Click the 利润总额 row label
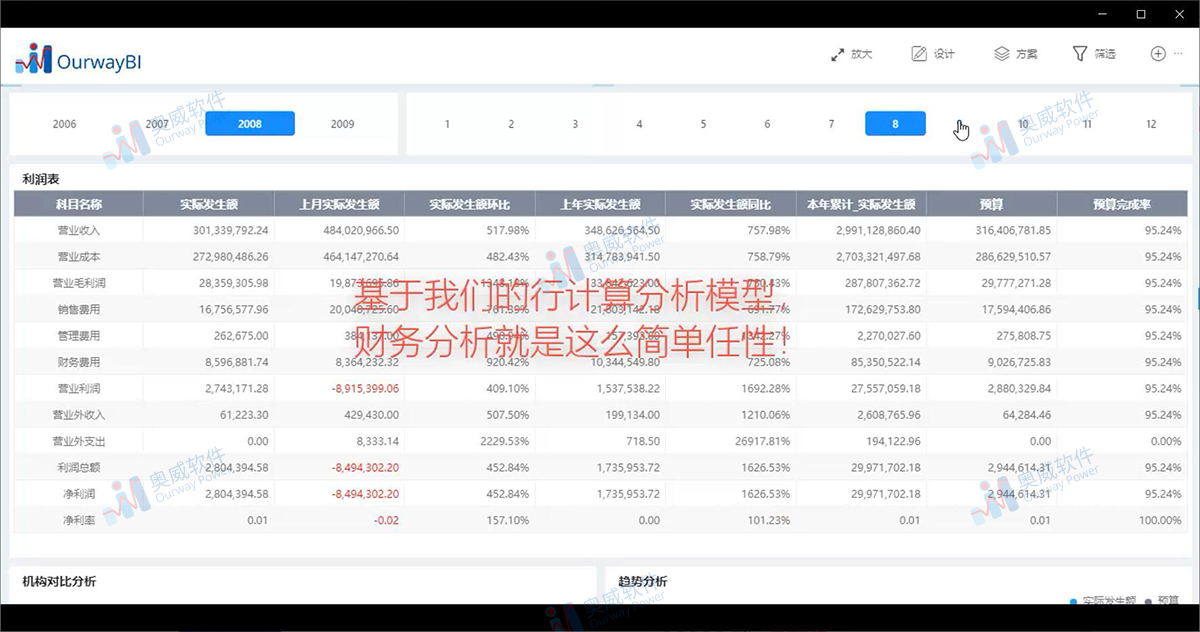Viewport: 1200px width, 632px height. 80,467
